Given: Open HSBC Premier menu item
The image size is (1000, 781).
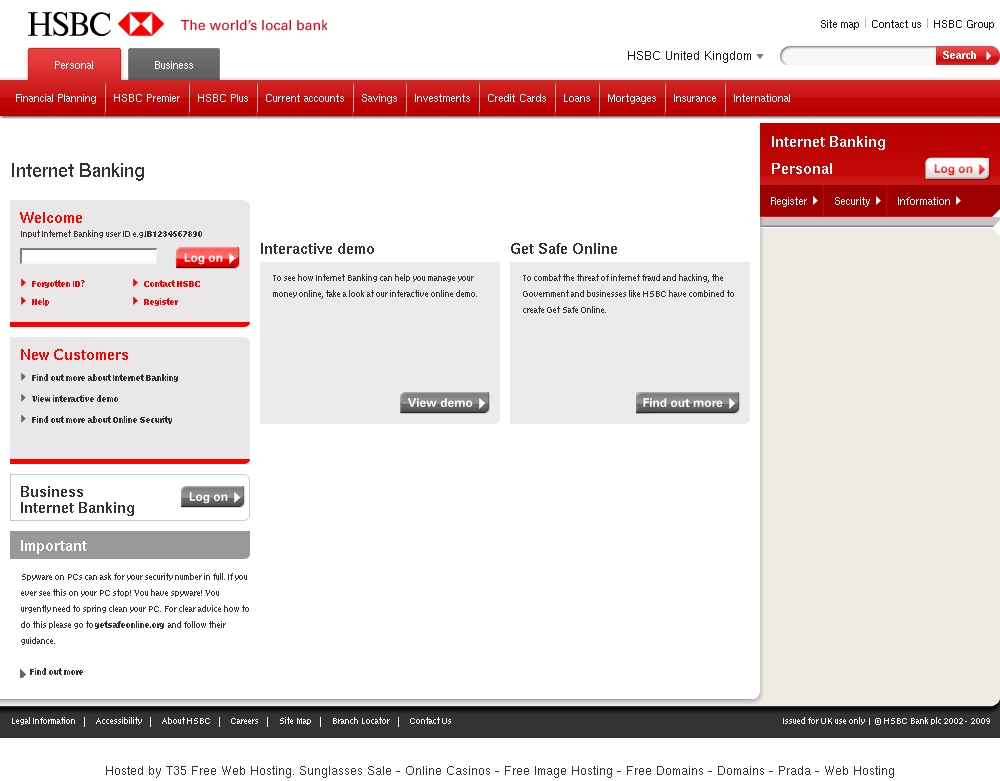Looking at the screenshot, I should coord(147,98).
